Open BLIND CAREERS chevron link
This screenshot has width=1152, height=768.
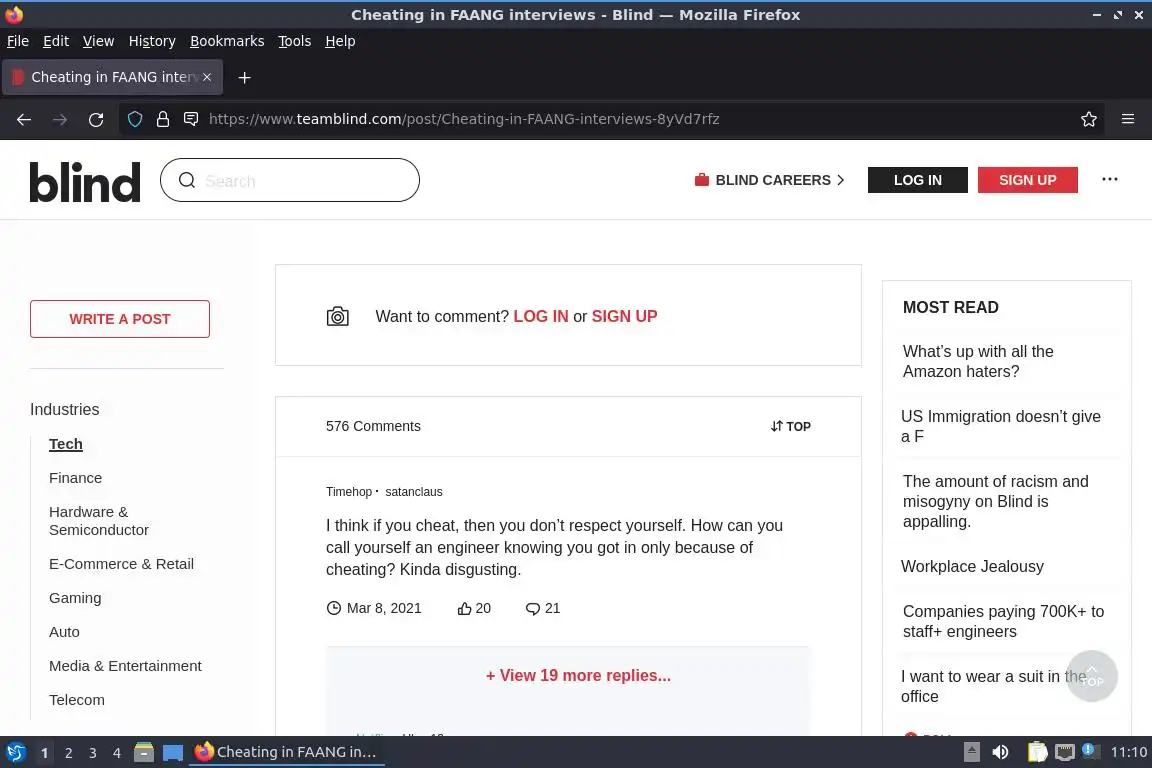(x=770, y=180)
